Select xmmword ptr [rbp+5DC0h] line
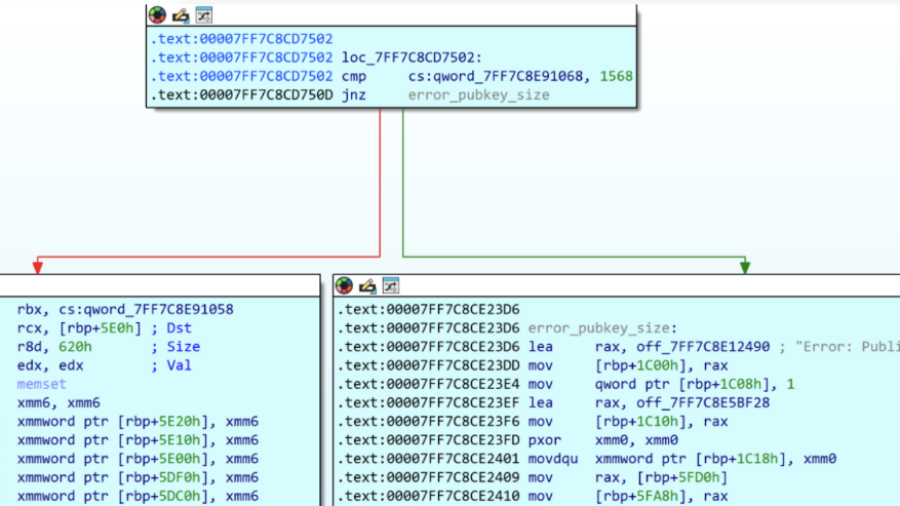This screenshot has width=900, height=506. coord(138,496)
